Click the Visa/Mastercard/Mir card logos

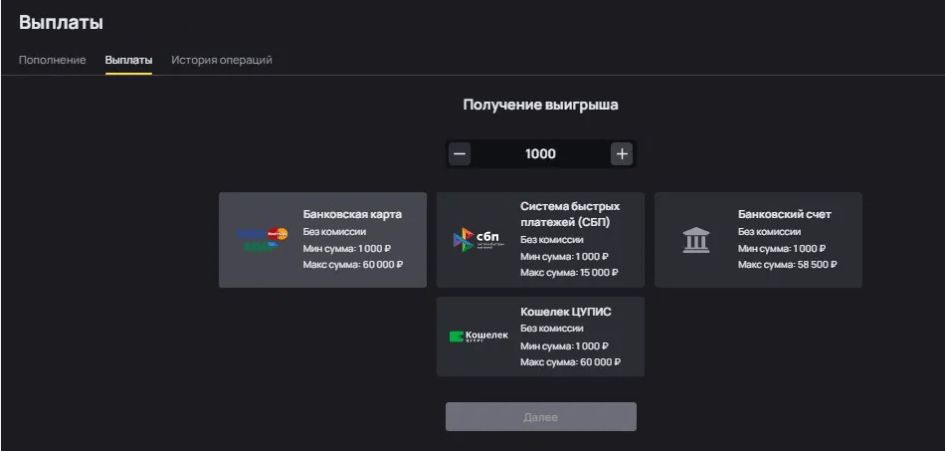click(263, 239)
